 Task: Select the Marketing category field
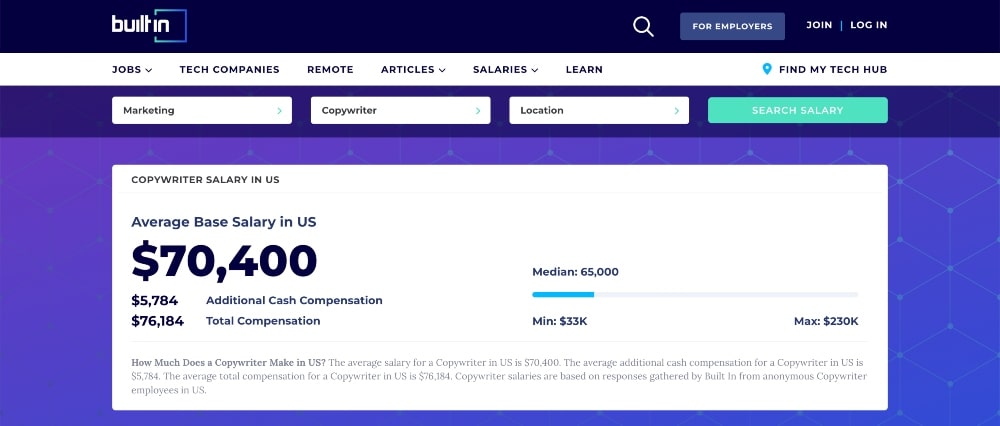tap(195, 111)
